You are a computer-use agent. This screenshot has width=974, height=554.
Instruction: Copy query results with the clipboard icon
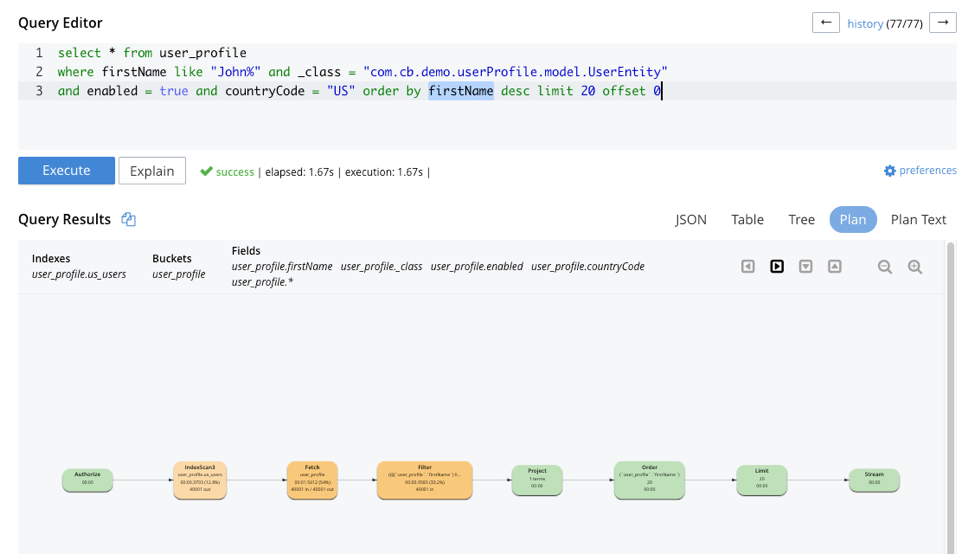[x=129, y=220]
